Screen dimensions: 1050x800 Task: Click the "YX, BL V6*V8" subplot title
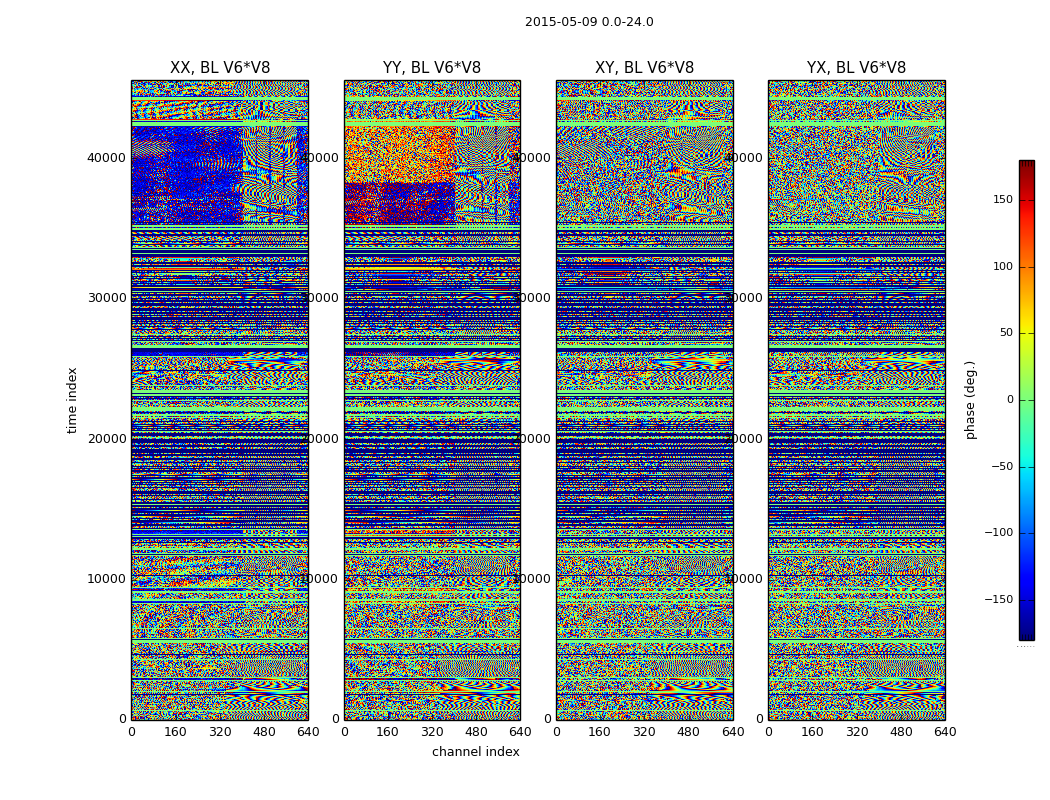tap(856, 68)
